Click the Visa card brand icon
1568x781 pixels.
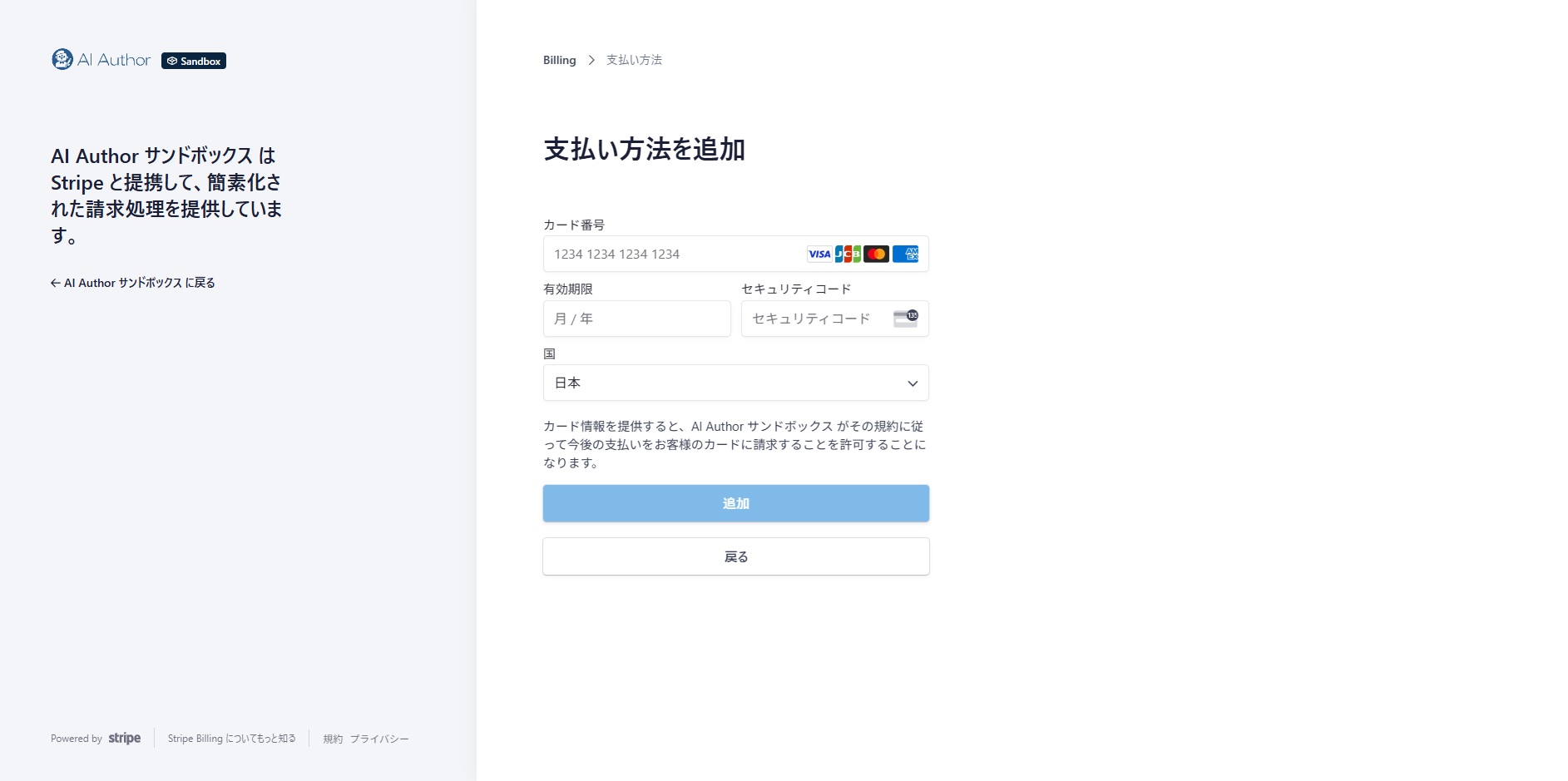pyautogui.click(x=819, y=255)
